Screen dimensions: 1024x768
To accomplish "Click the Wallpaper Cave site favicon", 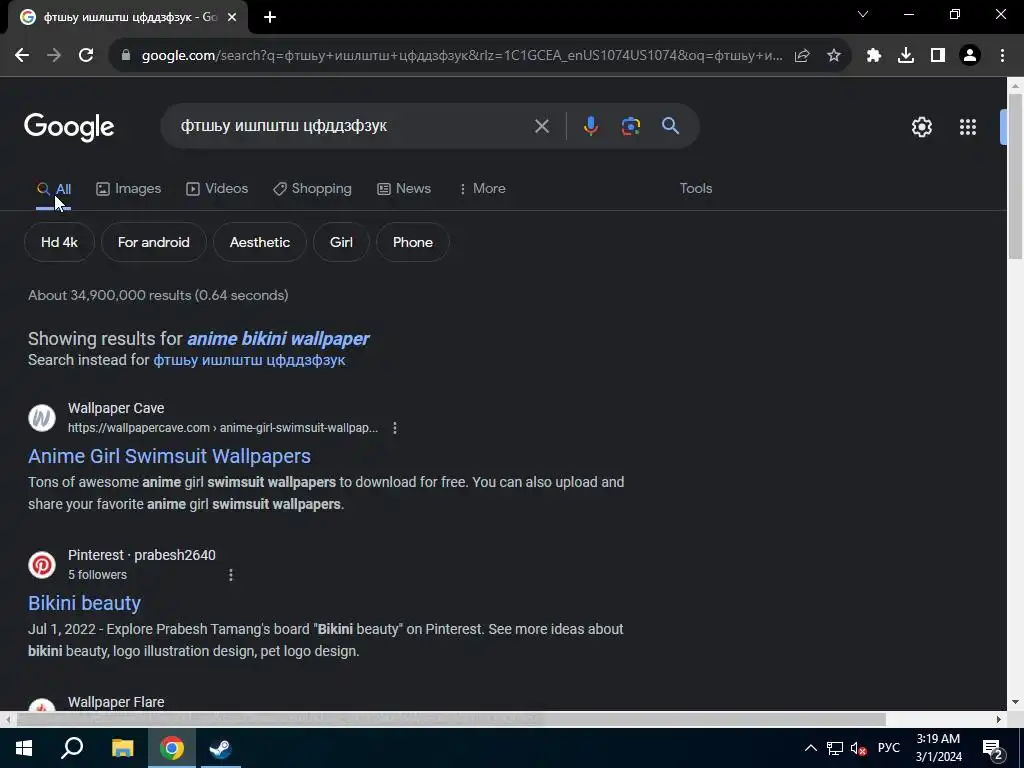I will (x=42, y=418).
